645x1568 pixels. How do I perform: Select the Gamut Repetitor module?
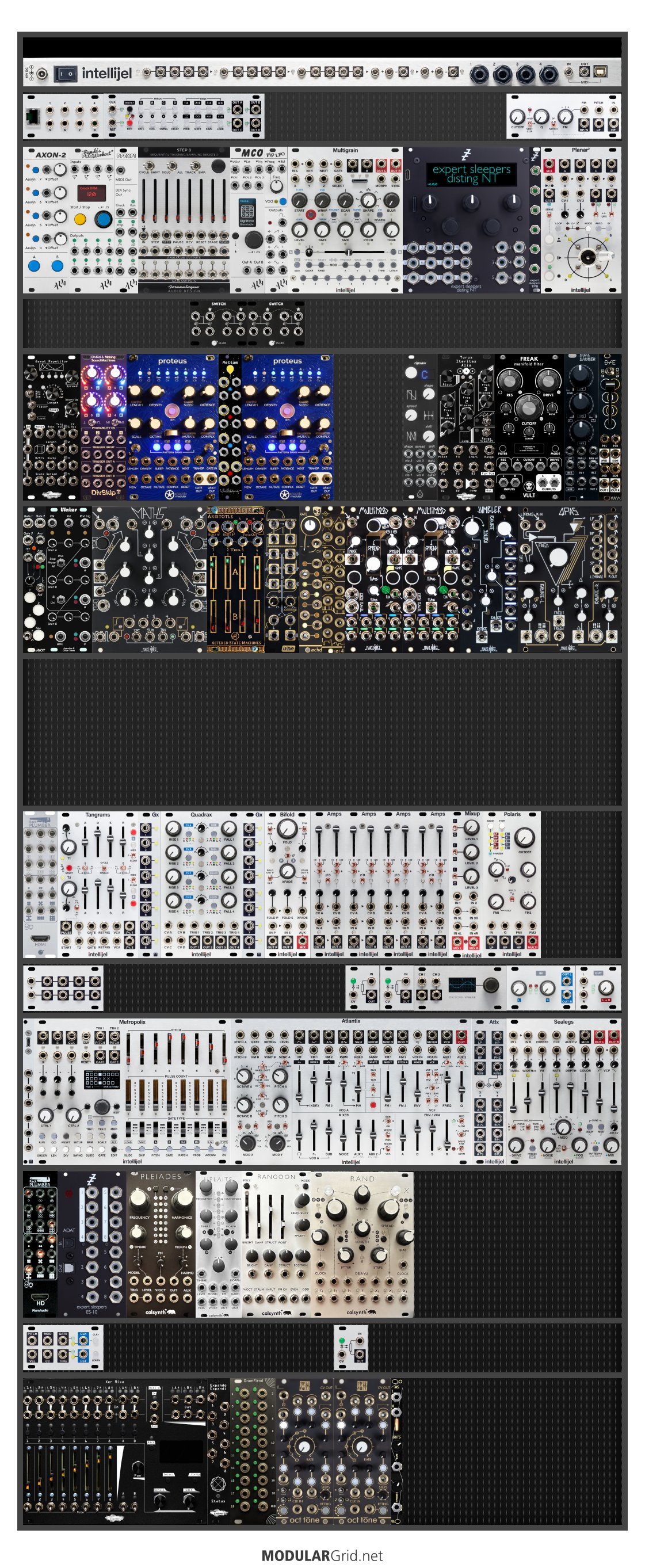pos(52,428)
